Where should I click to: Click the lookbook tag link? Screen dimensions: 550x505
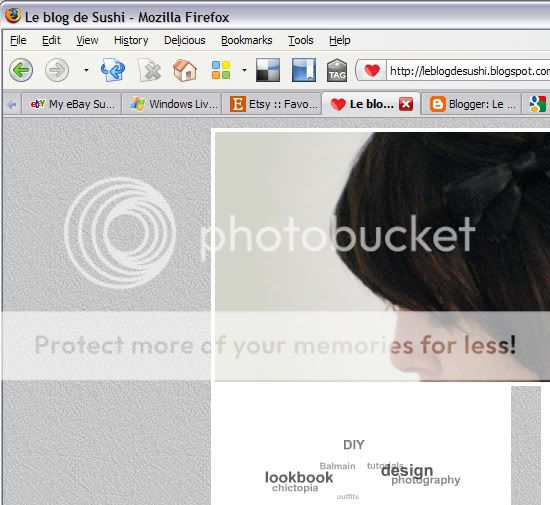tap(299, 477)
